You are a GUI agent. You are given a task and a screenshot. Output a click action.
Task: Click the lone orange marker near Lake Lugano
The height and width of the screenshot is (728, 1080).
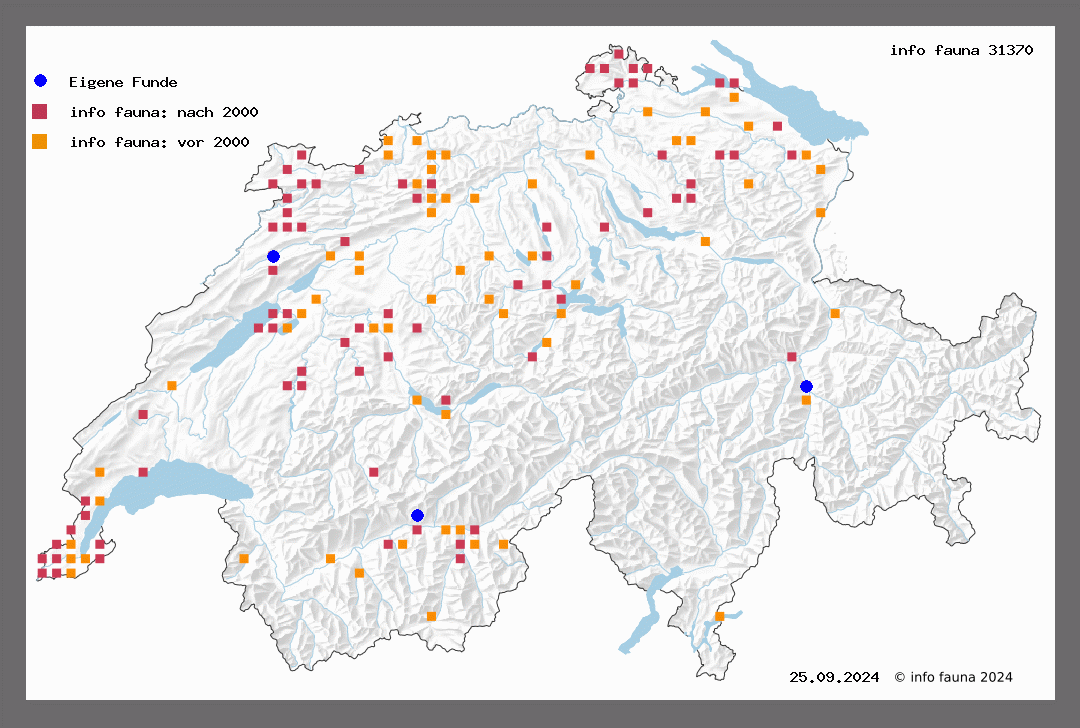(x=719, y=616)
